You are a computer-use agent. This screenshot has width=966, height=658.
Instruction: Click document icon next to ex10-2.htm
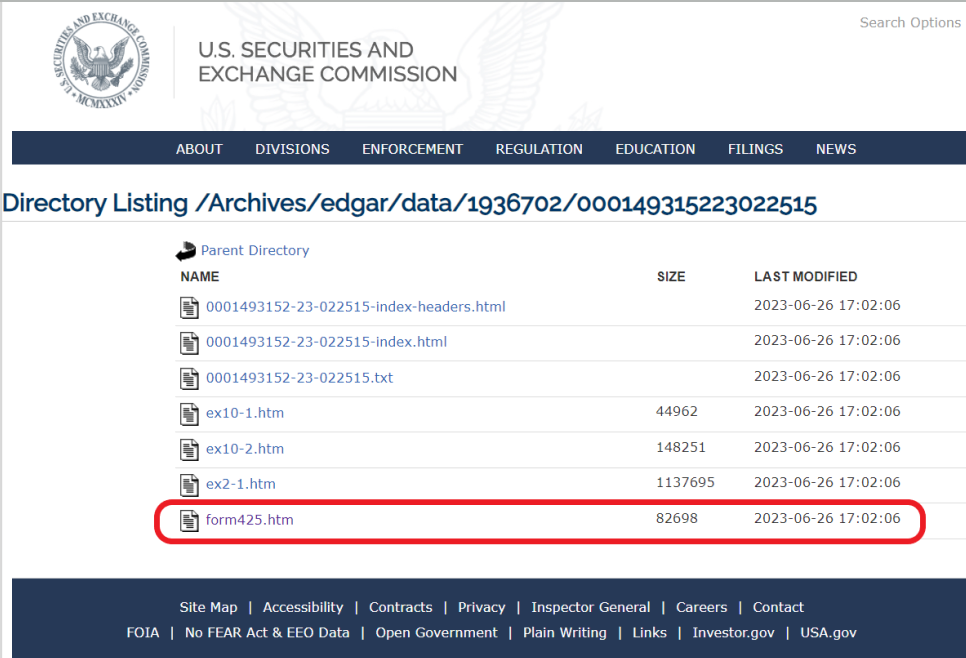189,449
